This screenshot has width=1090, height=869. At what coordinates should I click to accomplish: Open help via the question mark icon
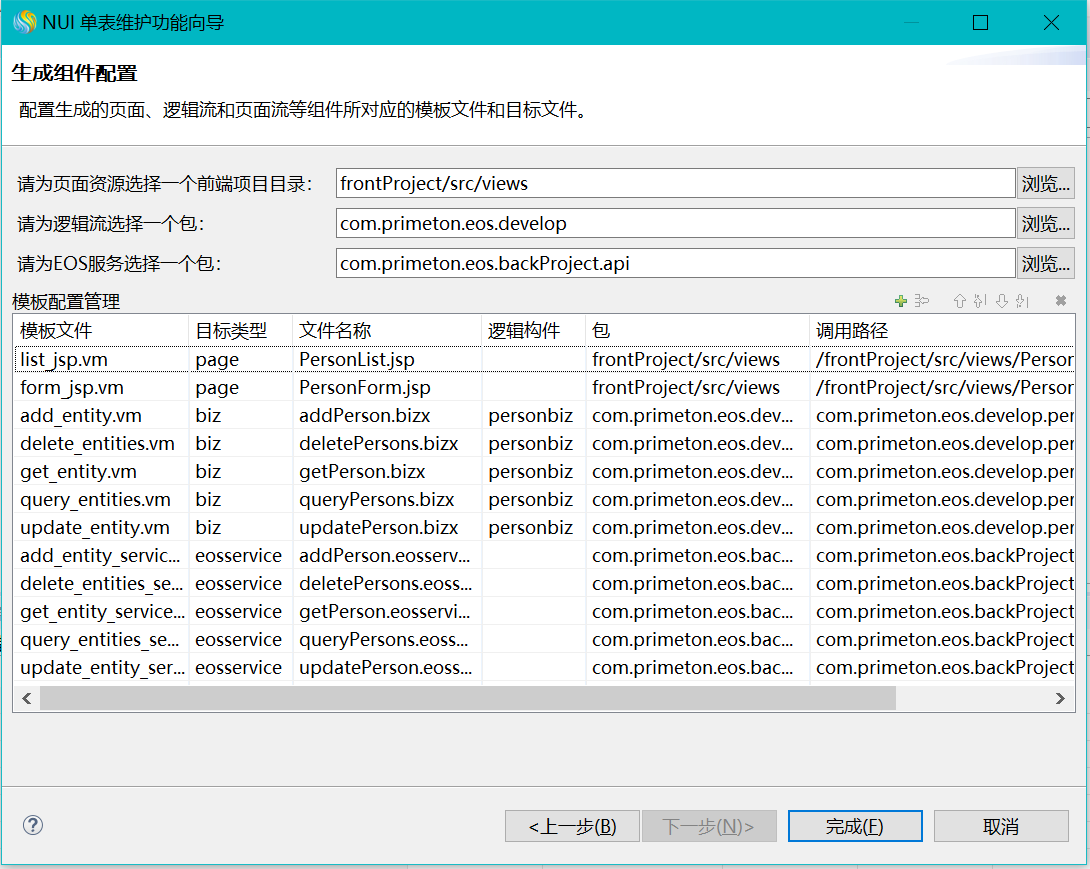tap(33, 825)
